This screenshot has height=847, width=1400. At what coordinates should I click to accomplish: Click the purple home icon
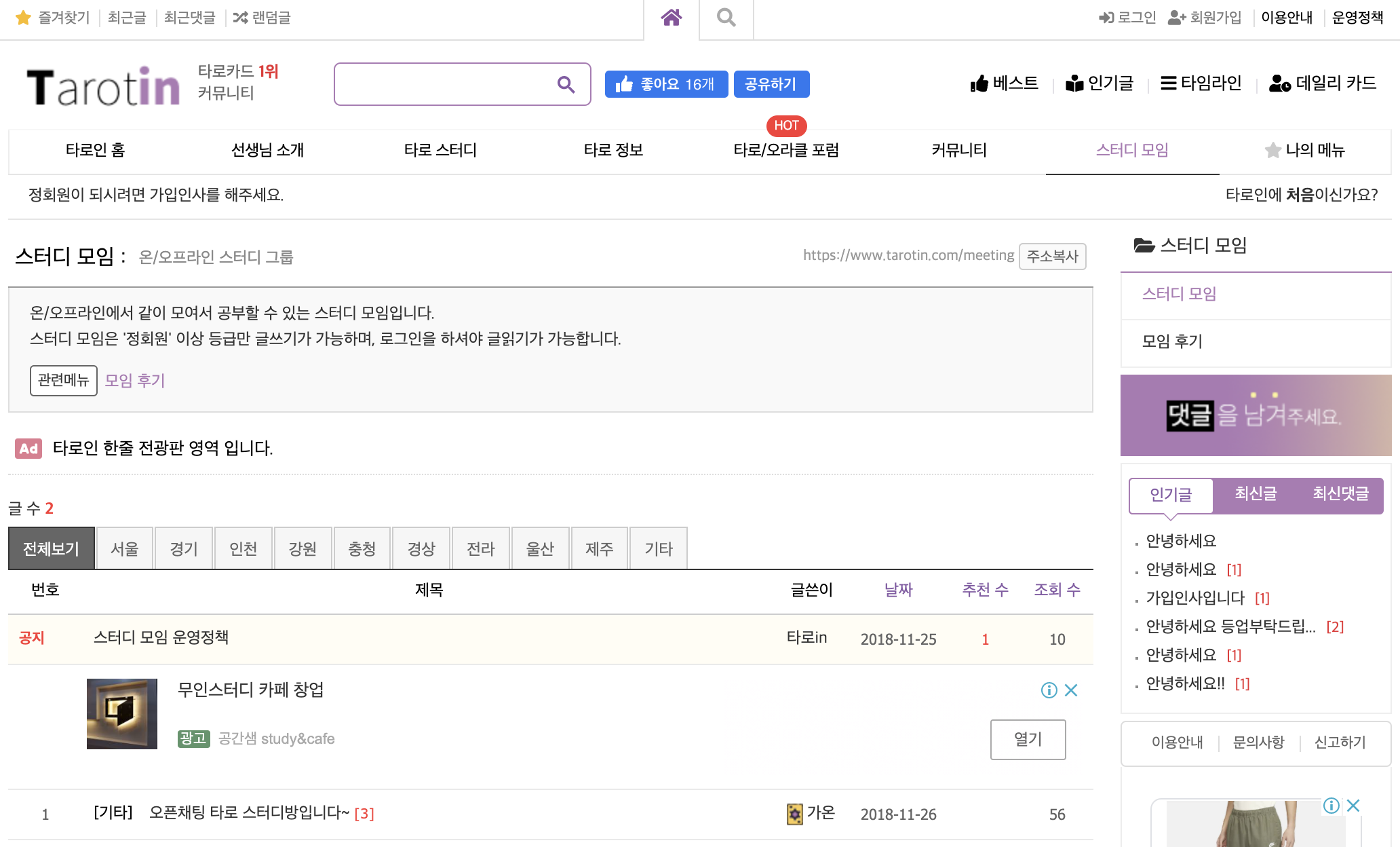tap(671, 18)
